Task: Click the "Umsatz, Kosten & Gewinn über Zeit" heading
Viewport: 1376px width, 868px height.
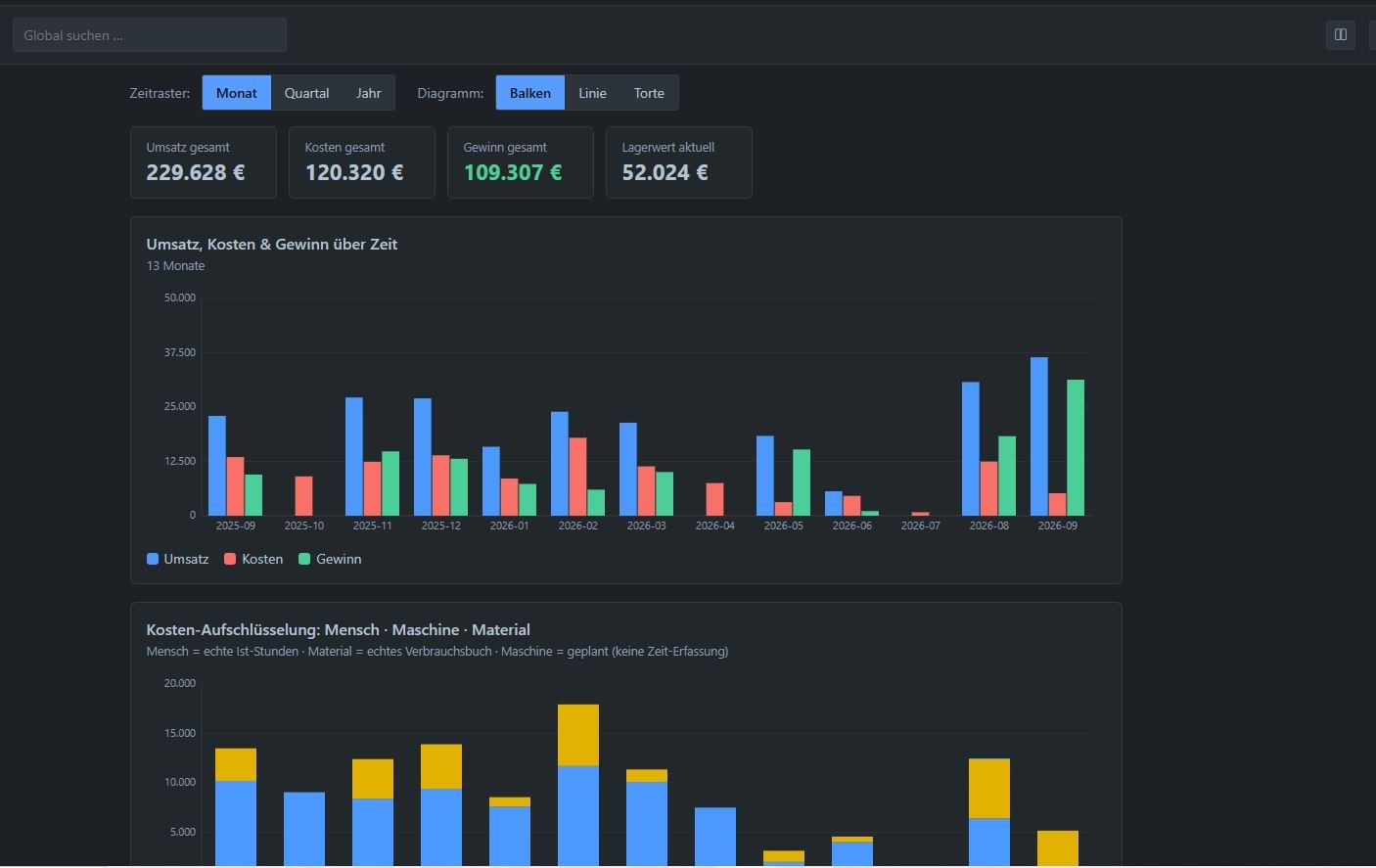Action: click(272, 244)
